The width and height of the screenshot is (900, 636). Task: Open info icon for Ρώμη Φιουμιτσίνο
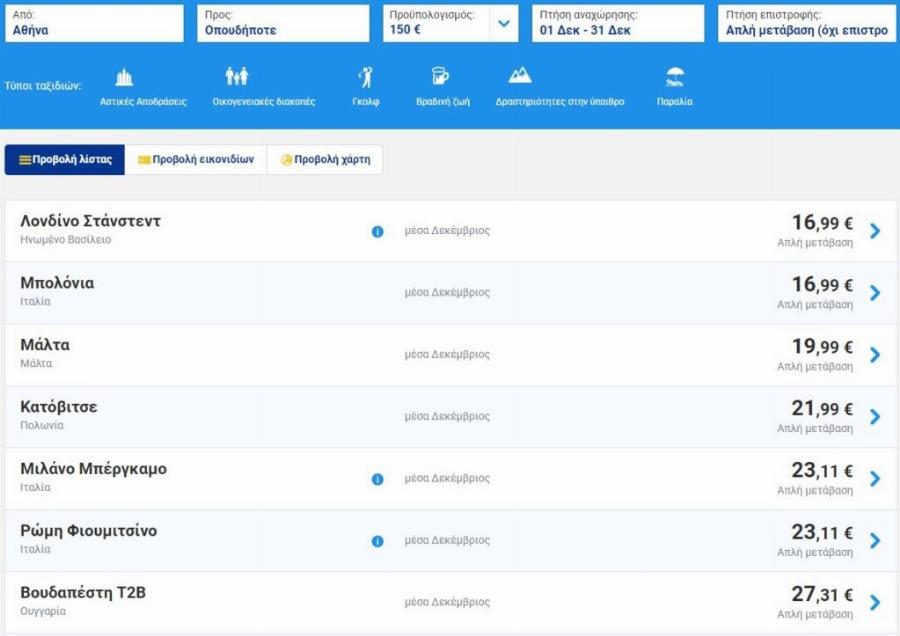coord(377,541)
